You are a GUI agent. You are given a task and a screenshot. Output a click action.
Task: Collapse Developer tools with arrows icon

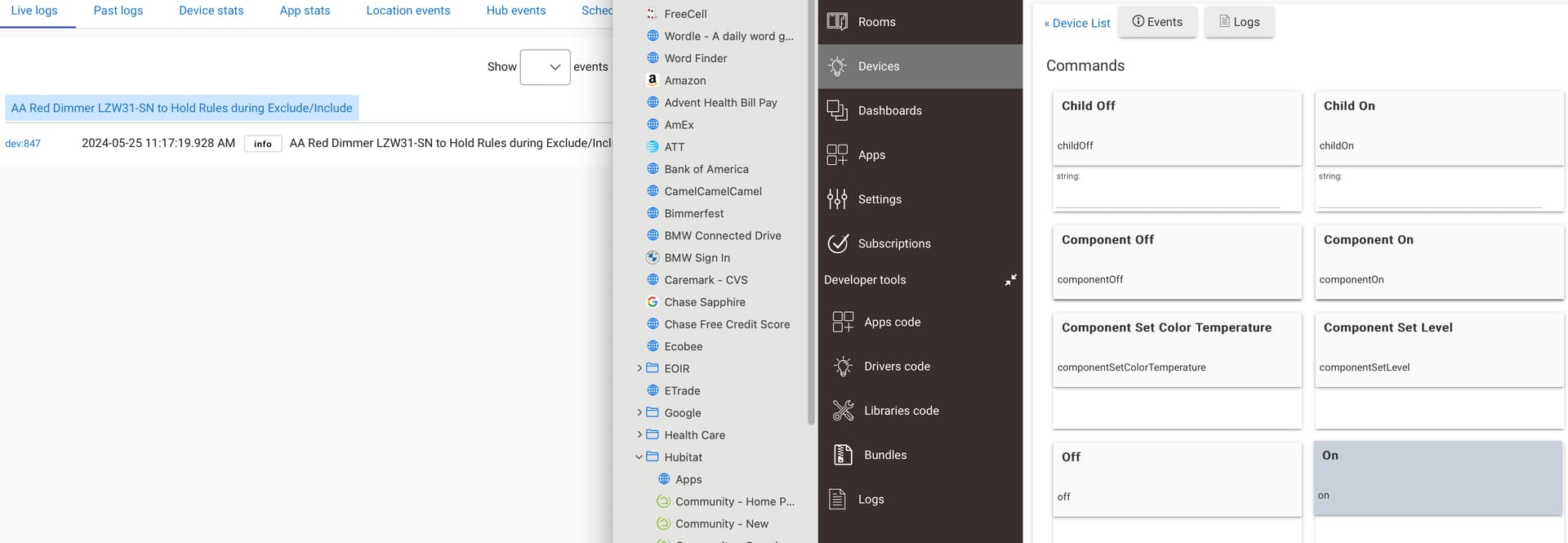[x=1010, y=280]
